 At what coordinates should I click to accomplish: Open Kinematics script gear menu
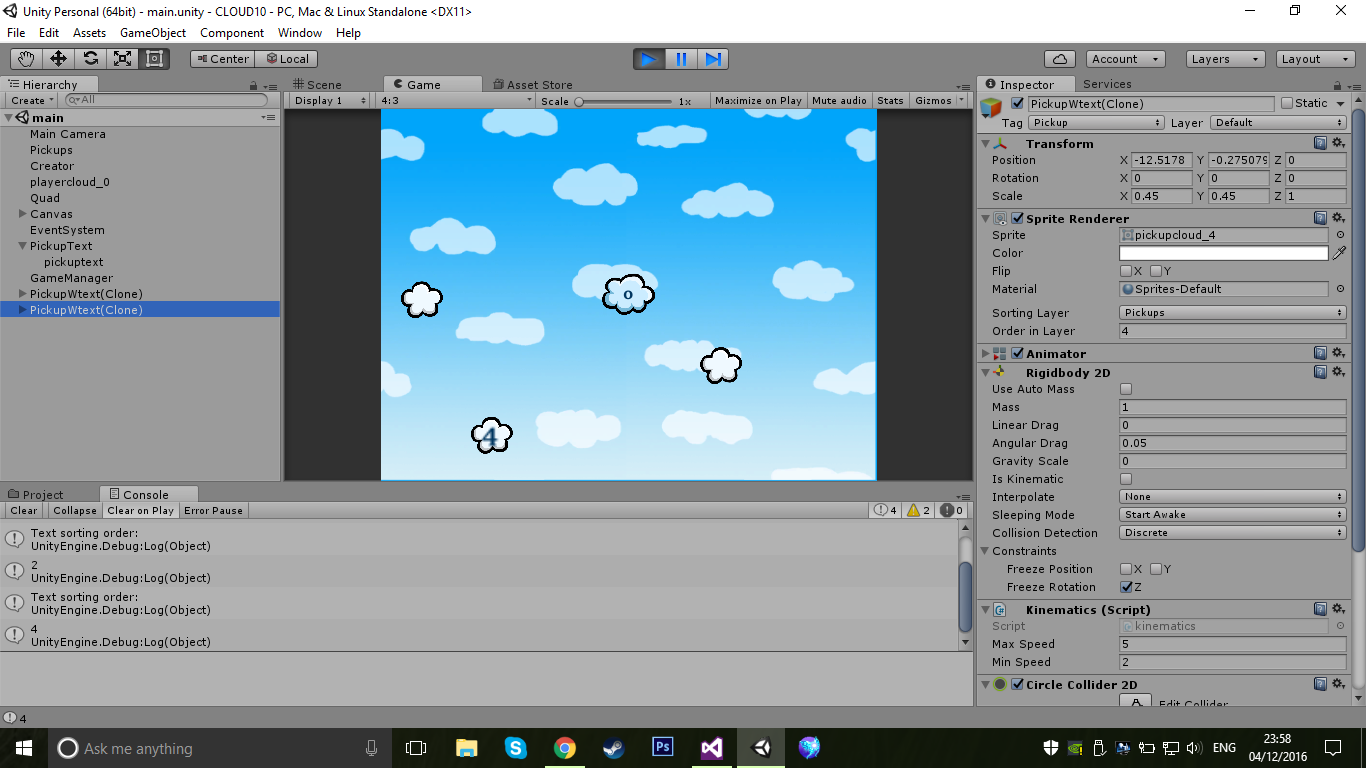[1338, 610]
